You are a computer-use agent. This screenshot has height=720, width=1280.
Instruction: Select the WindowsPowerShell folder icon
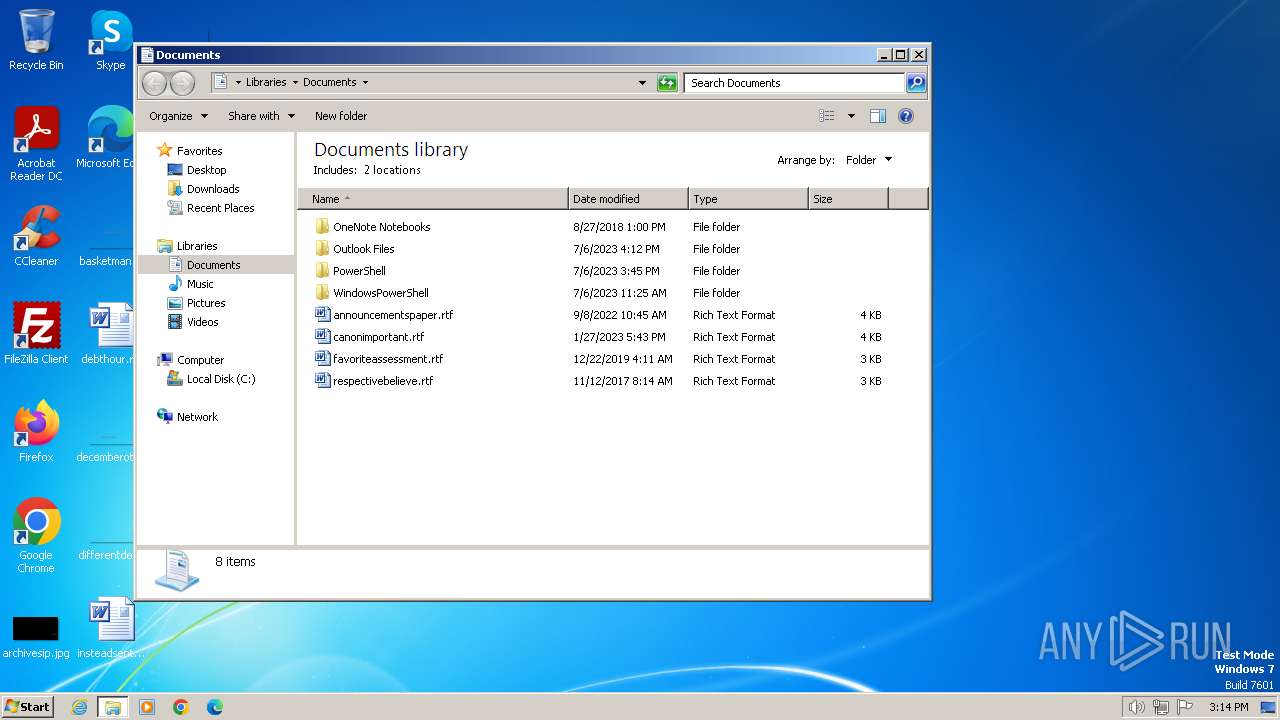pyautogui.click(x=322, y=293)
